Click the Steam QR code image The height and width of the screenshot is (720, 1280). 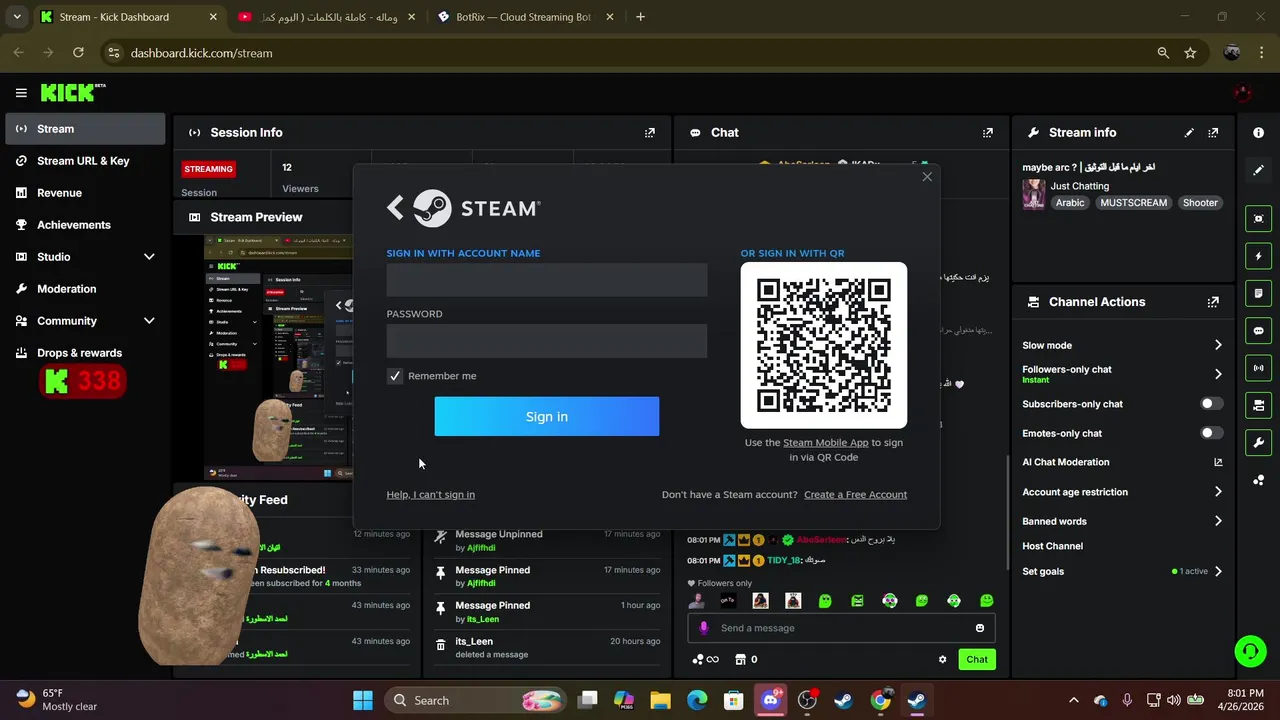[824, 345]
